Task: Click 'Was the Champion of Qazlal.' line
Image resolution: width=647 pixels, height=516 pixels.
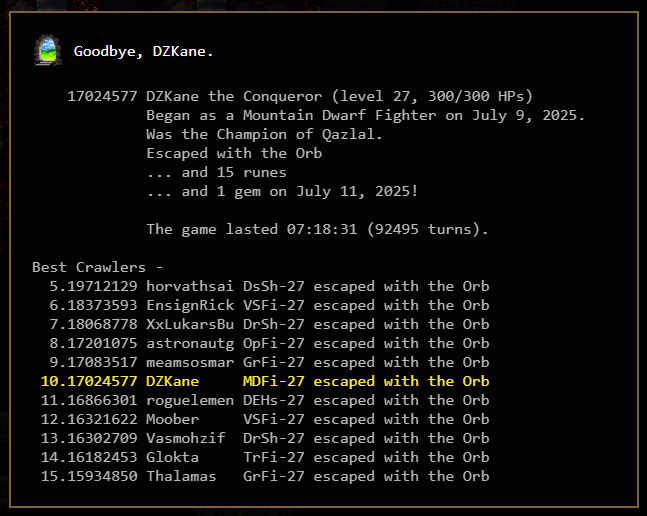Action: [264, 134]
